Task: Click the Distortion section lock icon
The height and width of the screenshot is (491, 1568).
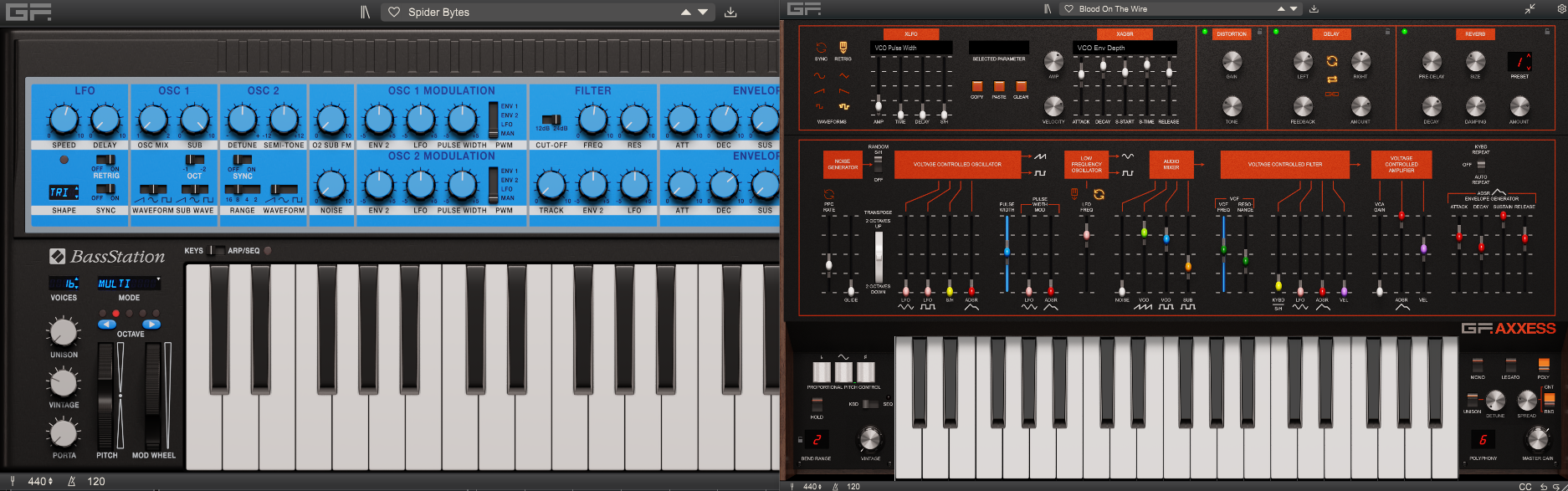Action: [1261, 32]
